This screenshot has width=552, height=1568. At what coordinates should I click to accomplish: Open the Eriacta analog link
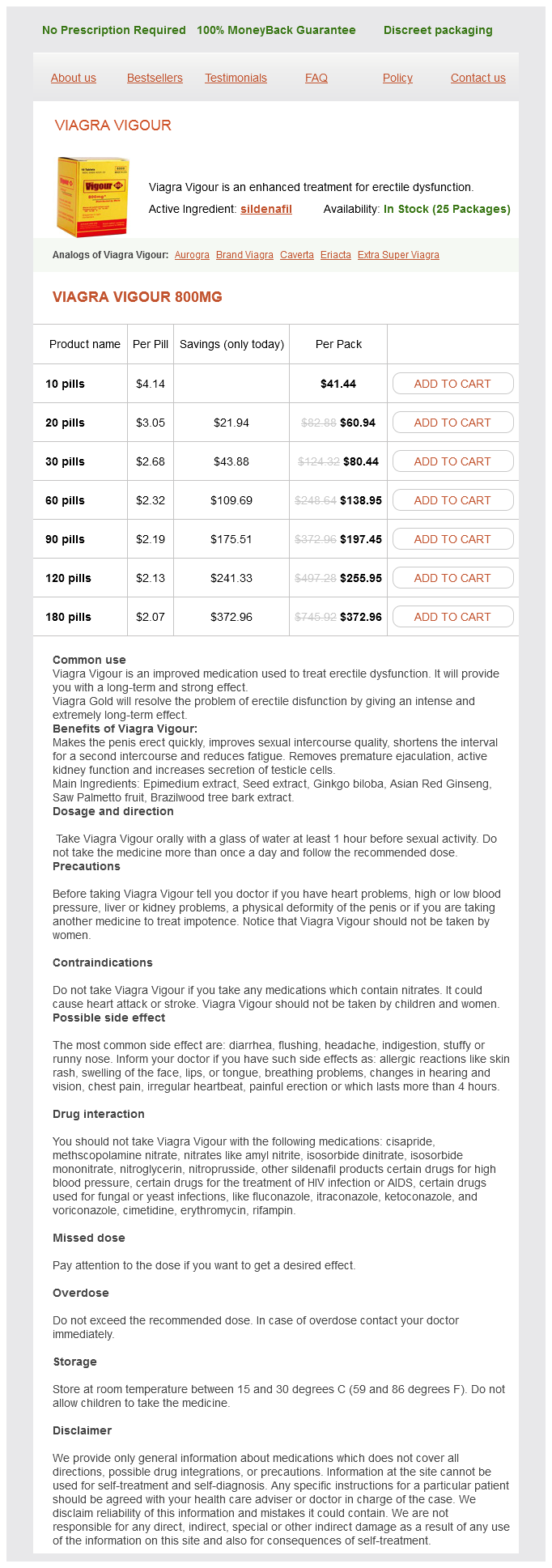tap(336, 255)
